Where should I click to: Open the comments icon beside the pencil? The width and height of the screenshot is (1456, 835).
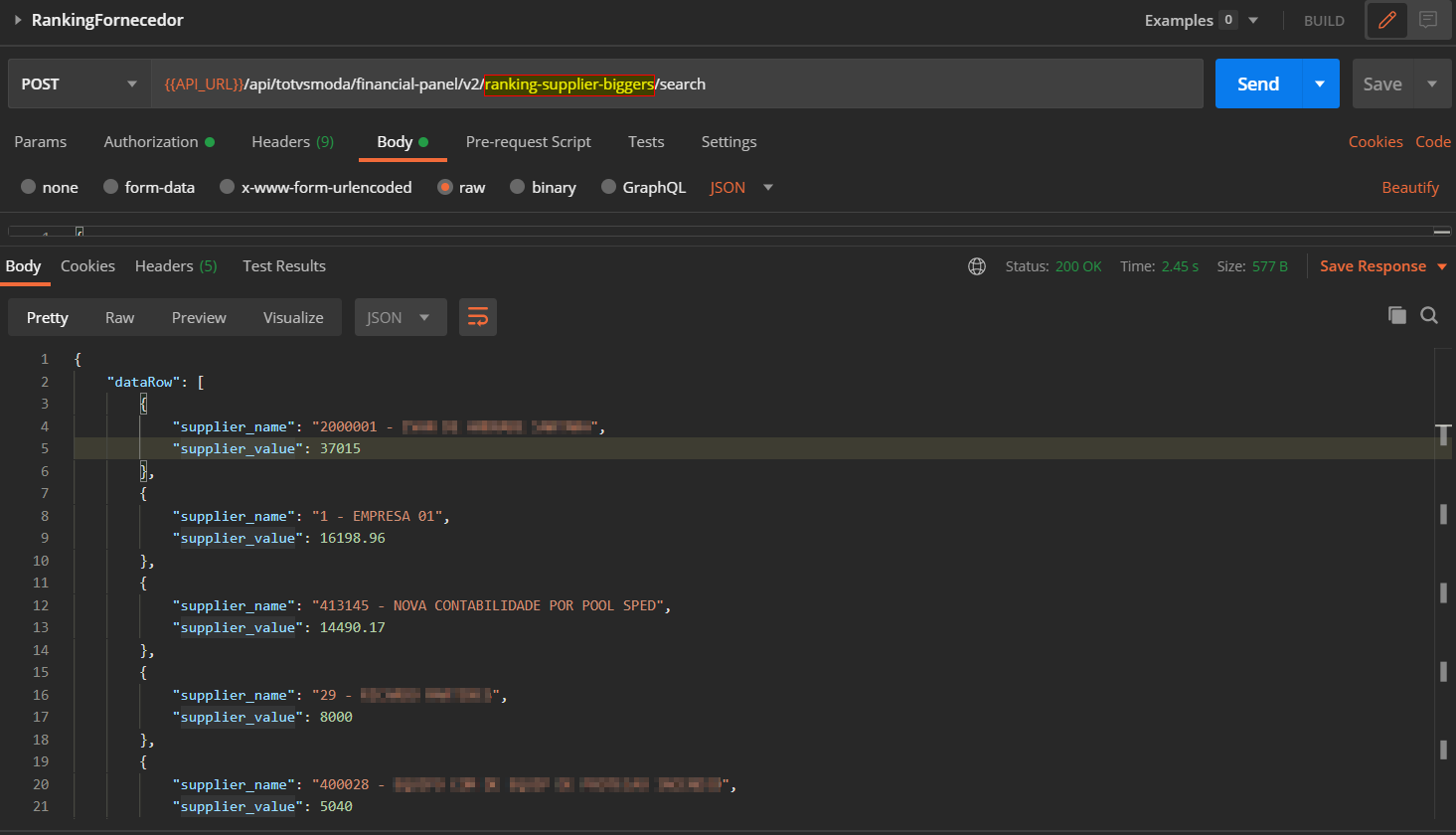[1428, 20]
